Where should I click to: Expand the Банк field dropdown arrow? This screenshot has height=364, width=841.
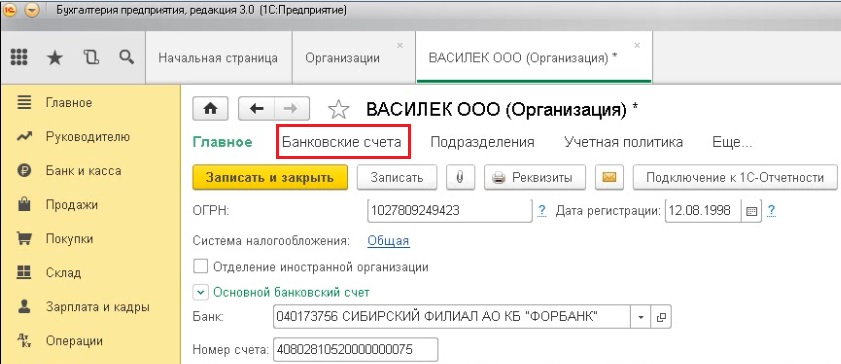[640, 317]
